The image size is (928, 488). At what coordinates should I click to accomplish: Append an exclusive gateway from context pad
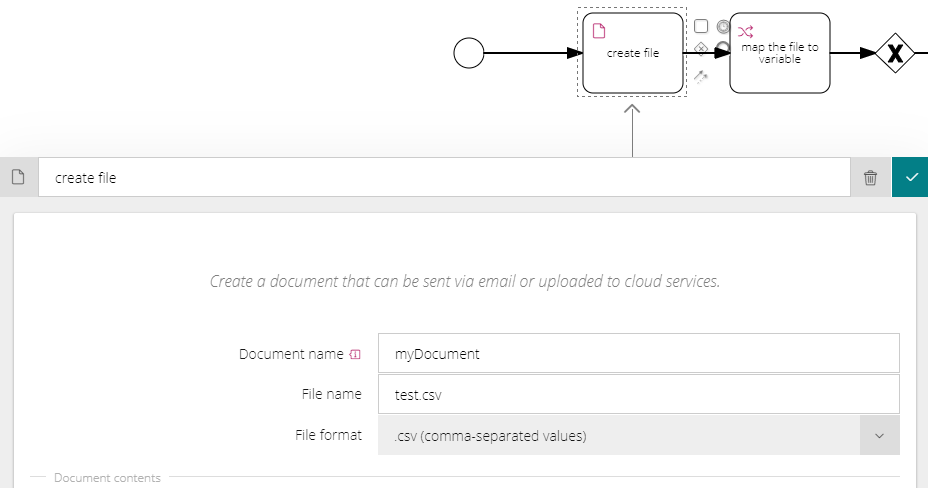[x=701, y=49]
